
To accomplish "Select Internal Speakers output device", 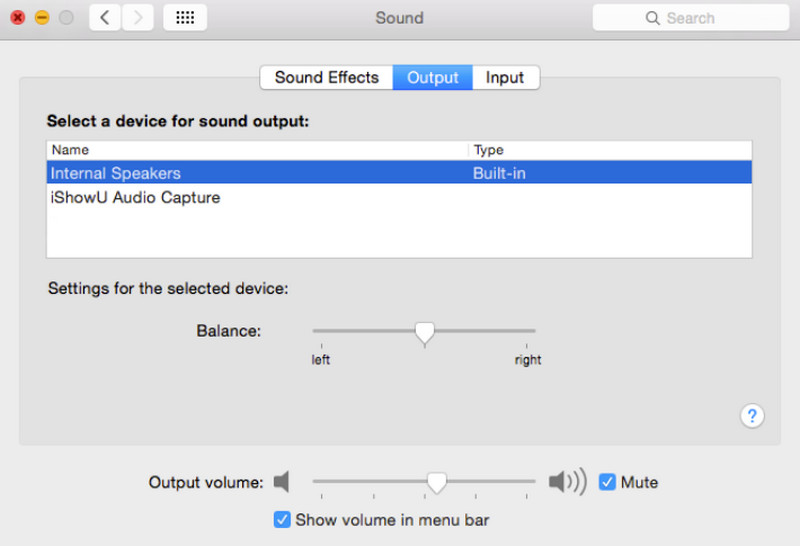I will (116, 174).
